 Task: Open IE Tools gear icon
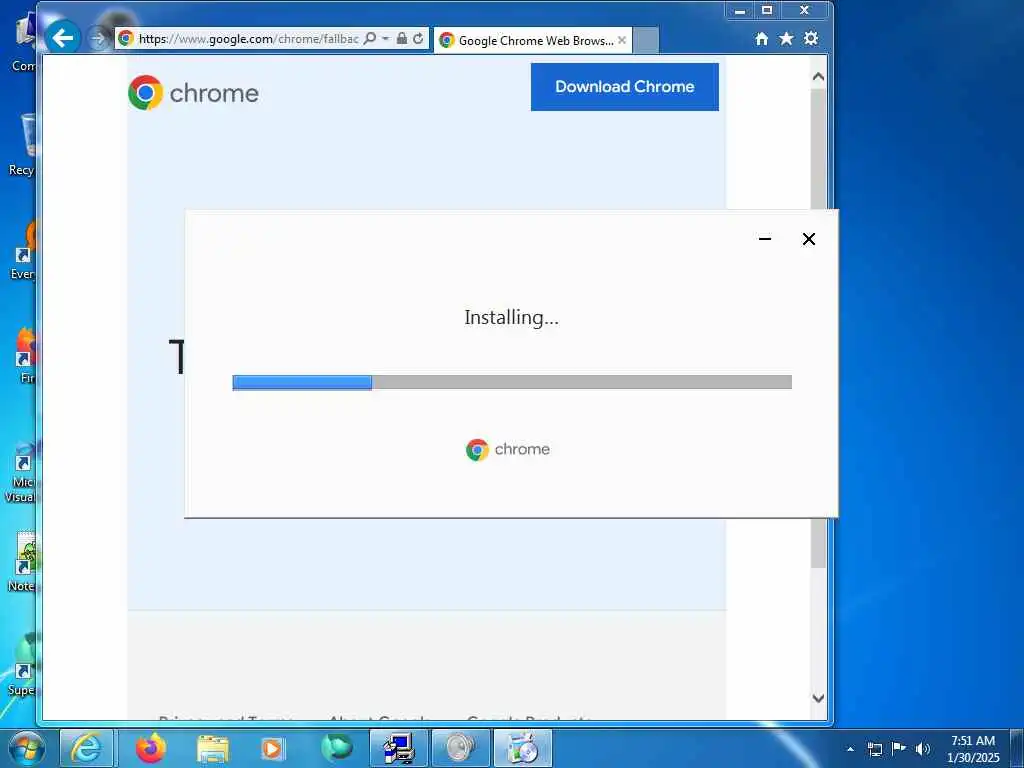click(x=811, y=39)
